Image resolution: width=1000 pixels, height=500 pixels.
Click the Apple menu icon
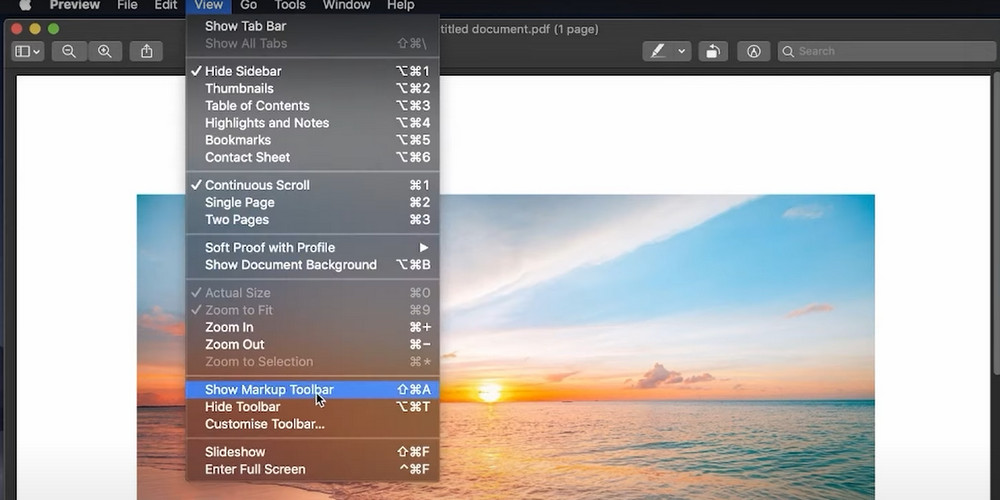[x=26, y=5]
